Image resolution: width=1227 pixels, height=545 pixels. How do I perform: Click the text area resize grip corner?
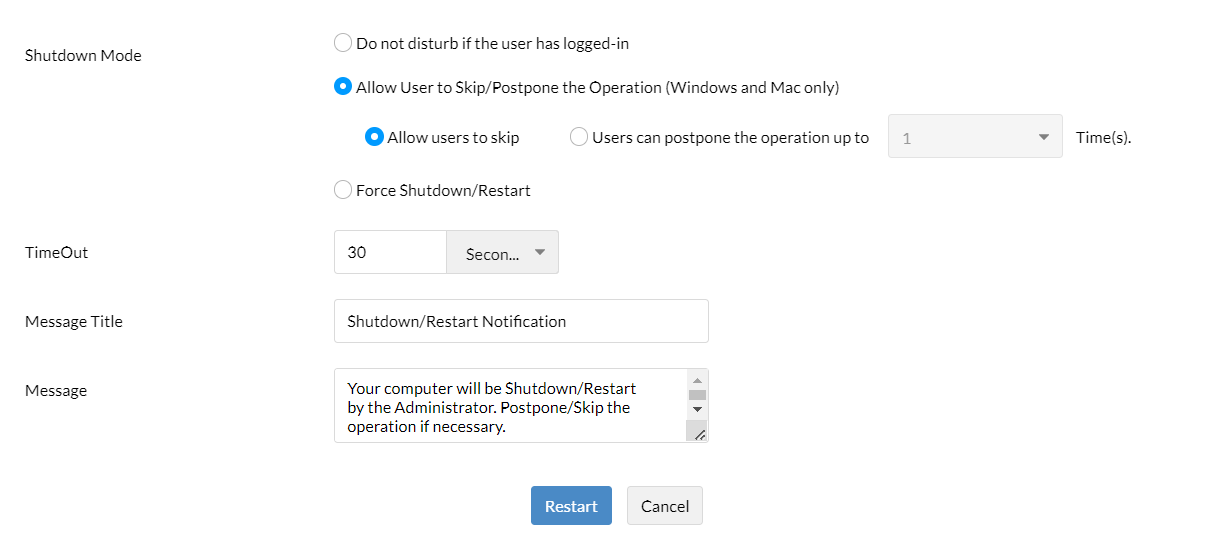(699, 433)
